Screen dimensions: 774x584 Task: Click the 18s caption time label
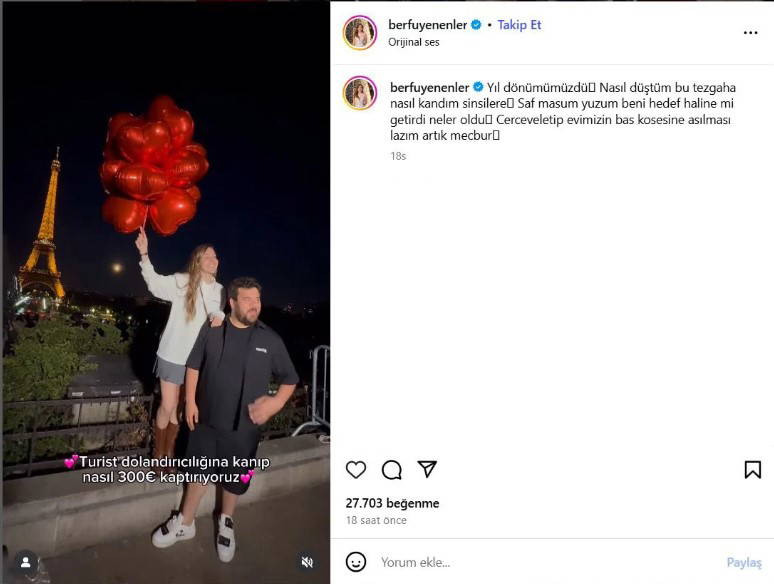pyautogui.click(x=398, y=156)
